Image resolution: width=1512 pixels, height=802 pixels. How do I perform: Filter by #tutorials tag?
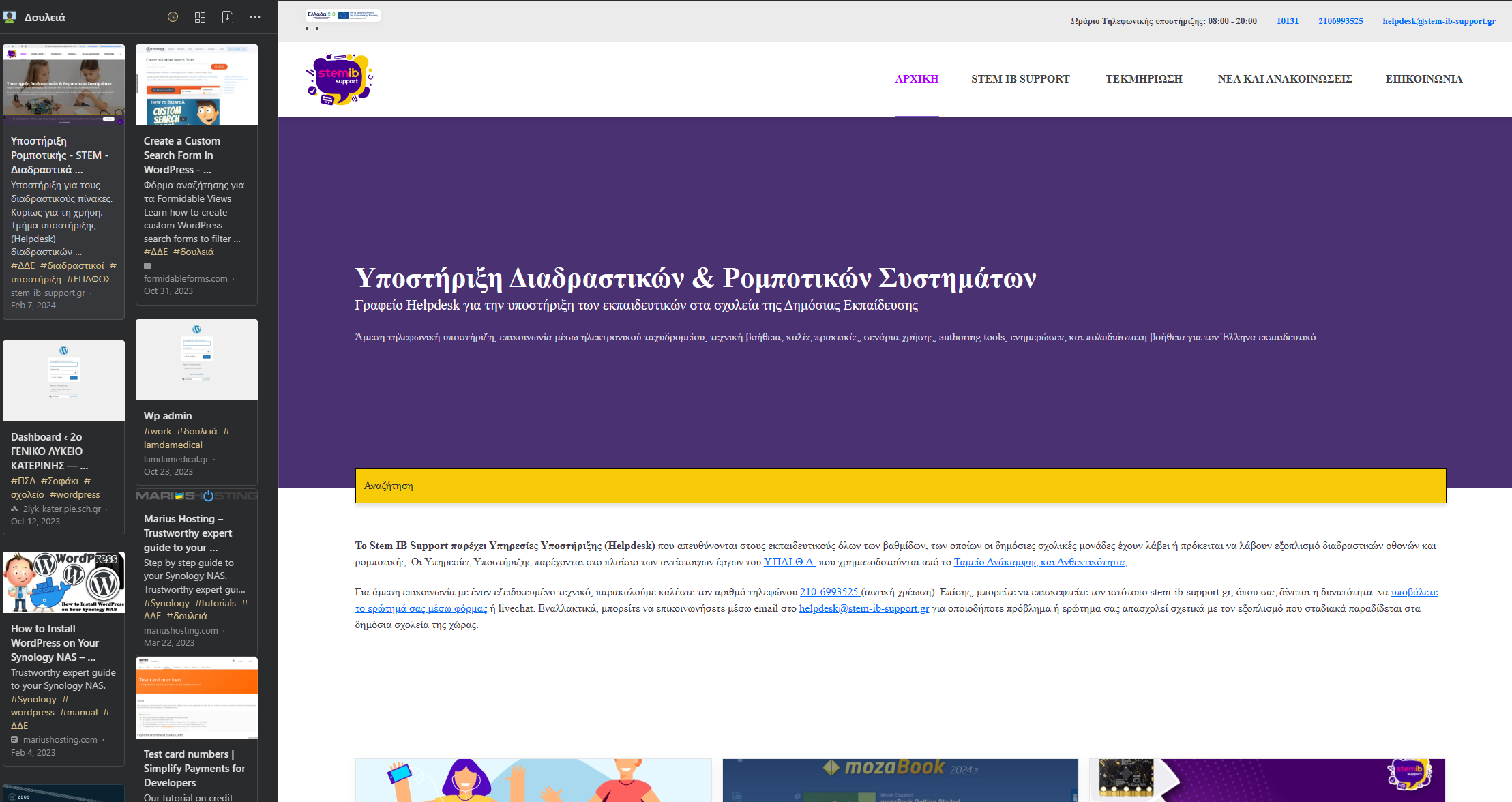click(x=216, y=604)
